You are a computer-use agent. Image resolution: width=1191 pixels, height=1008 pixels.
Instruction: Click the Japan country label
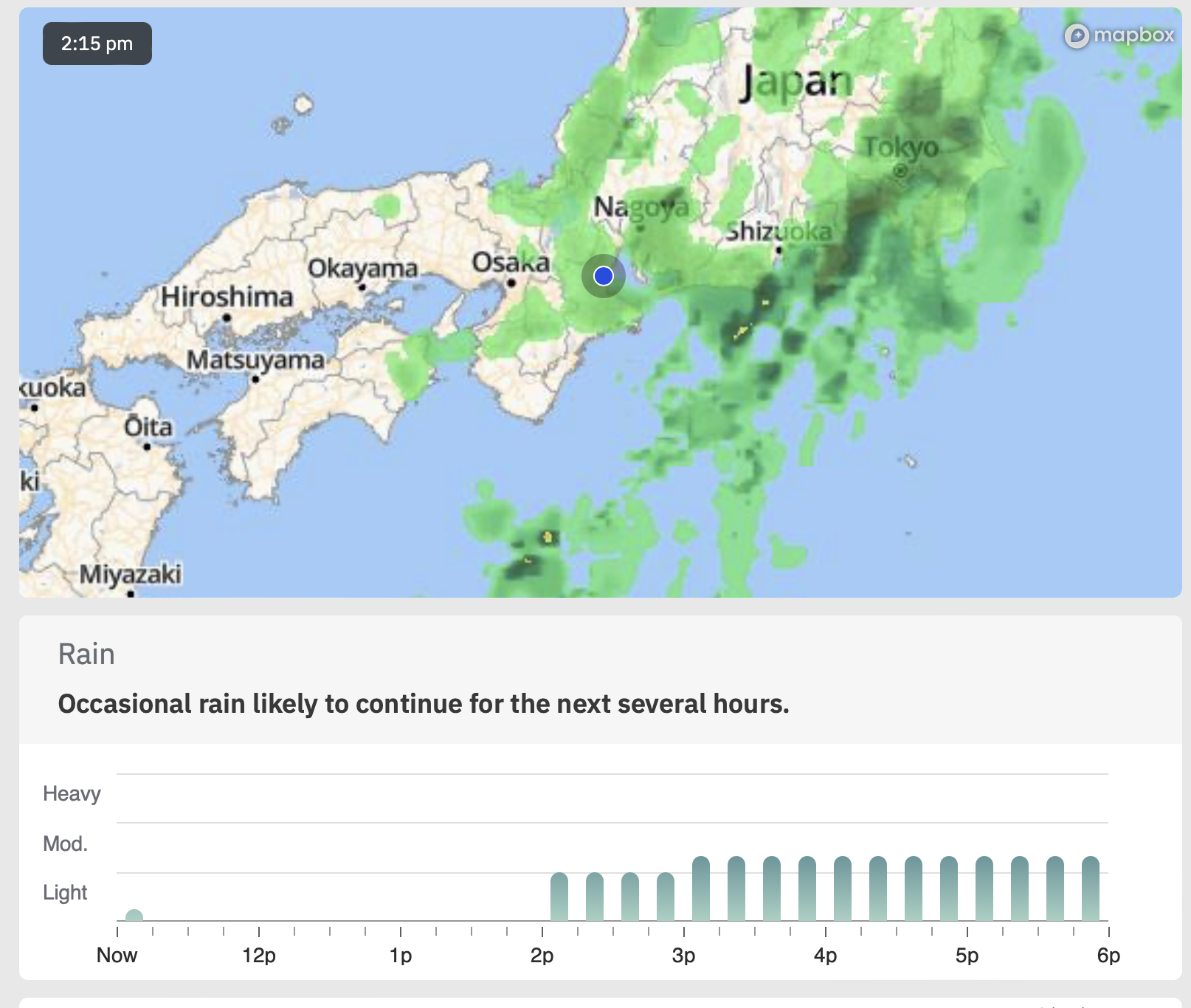pos(796,83)
